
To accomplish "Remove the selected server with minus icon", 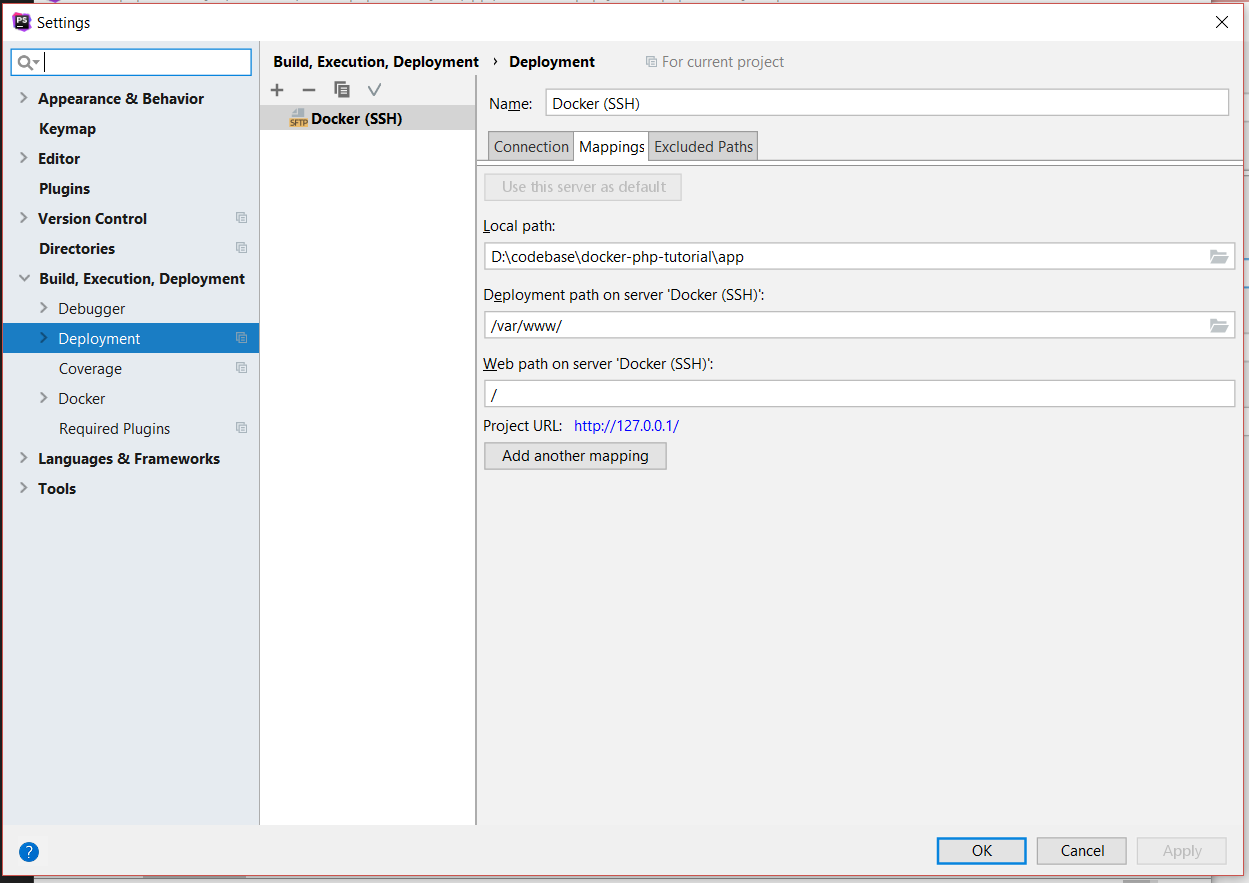I will coord(309,90).
